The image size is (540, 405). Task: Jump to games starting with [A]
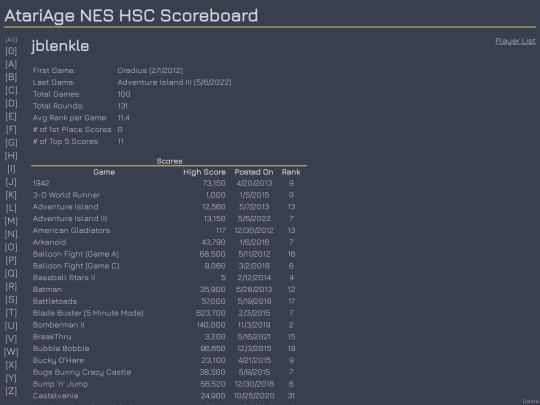11,64
